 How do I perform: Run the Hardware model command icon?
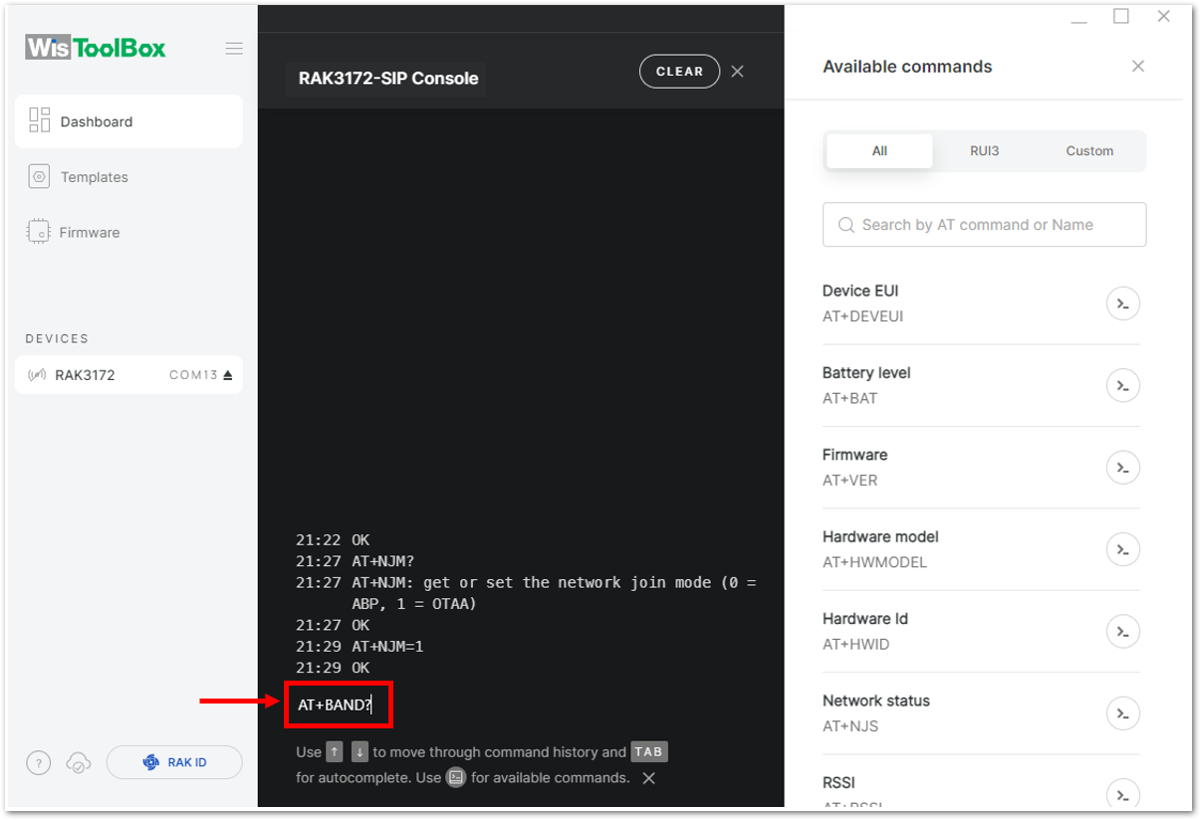tap(1123, 550)
